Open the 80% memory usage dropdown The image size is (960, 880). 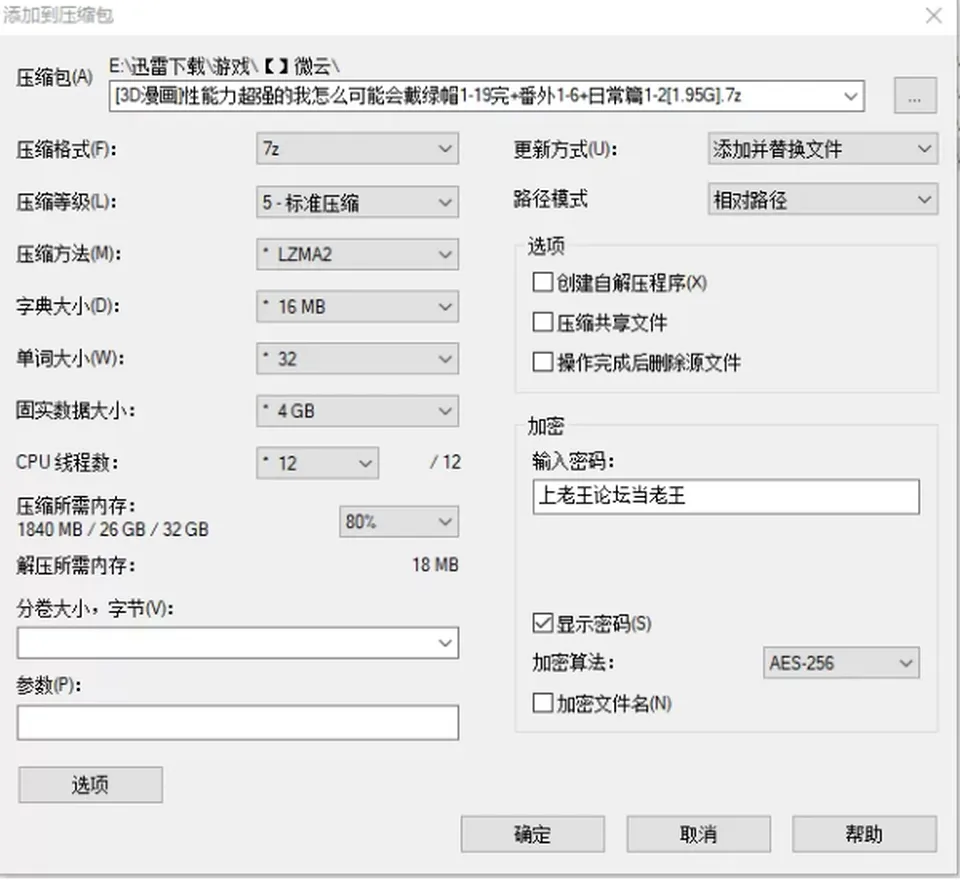coord(399,522)
